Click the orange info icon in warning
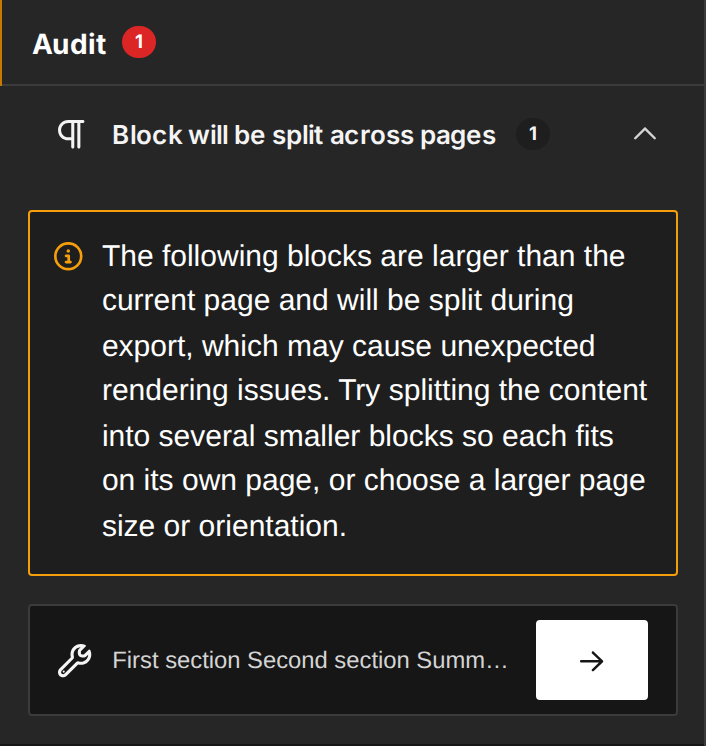 68,256
